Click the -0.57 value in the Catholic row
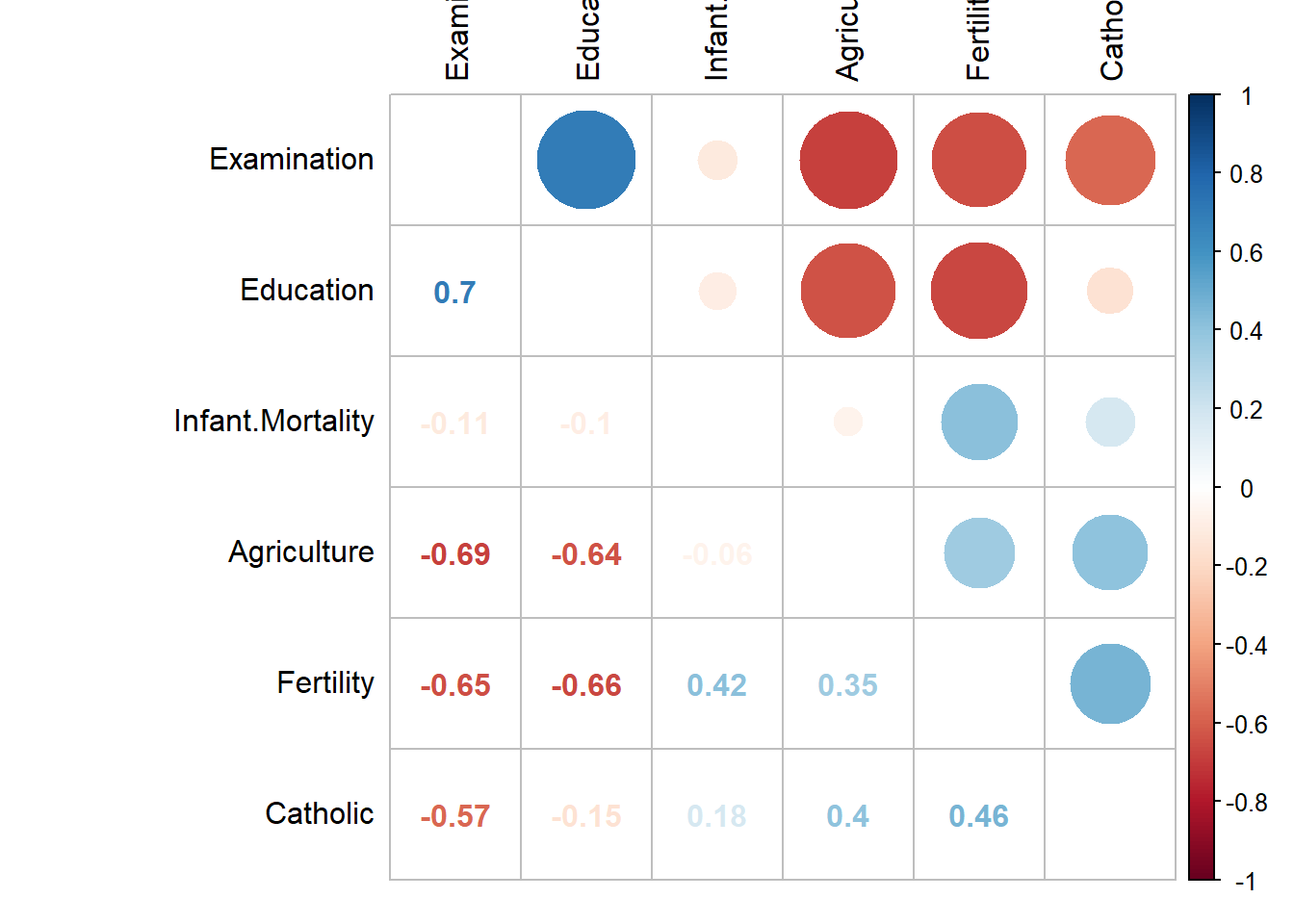Screen dimensions: 1294x924 point(455,816)
